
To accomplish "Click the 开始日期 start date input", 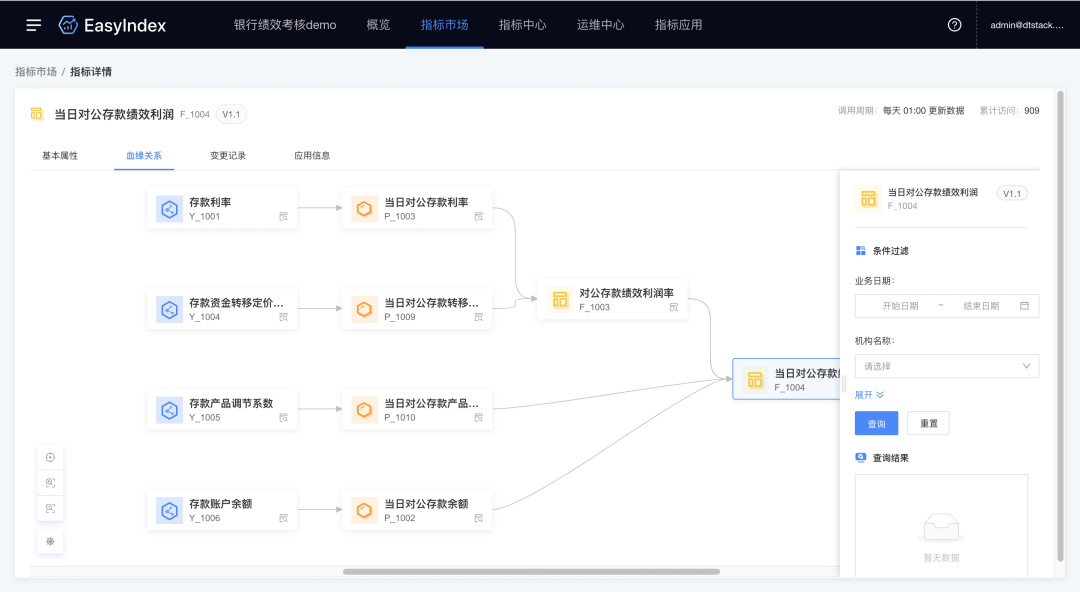I will [x=900, y=306].
